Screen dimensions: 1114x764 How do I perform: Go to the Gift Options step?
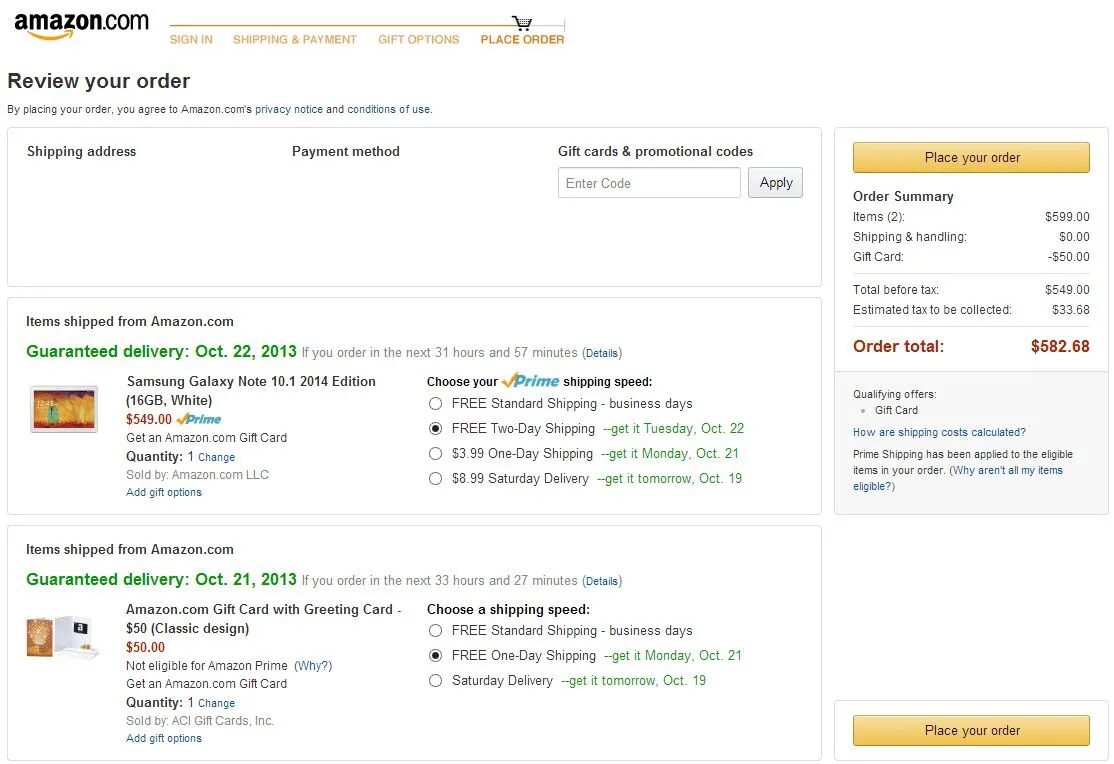(x=418, y=40)
